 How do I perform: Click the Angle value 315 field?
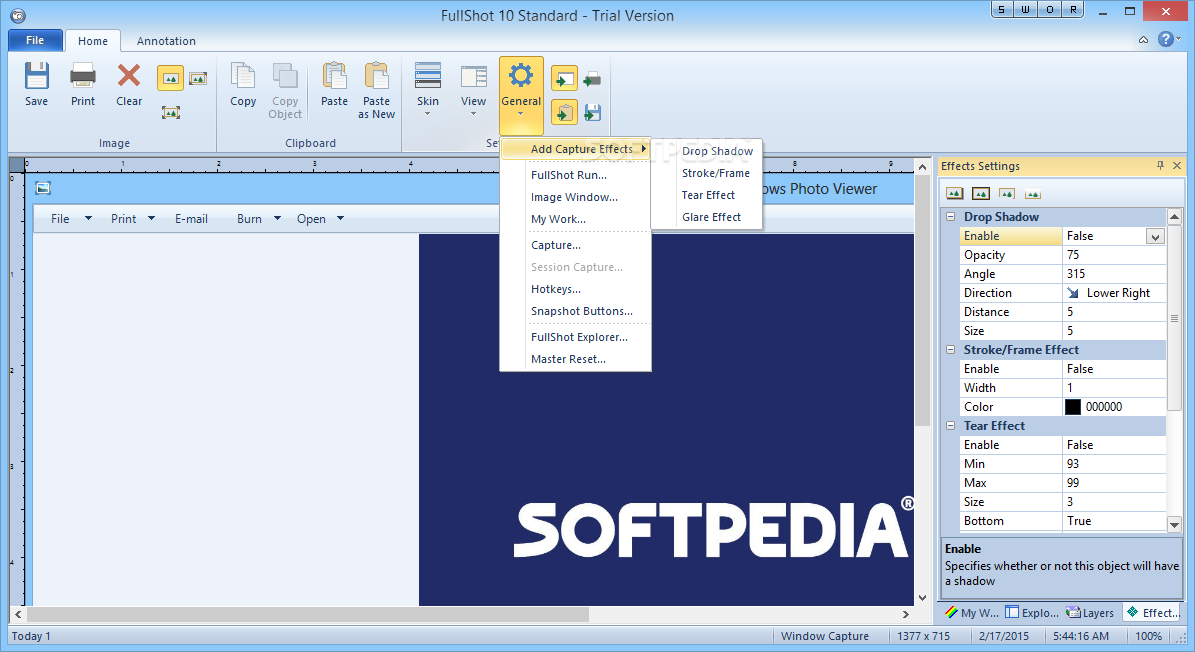click(x=1114, y=274)
